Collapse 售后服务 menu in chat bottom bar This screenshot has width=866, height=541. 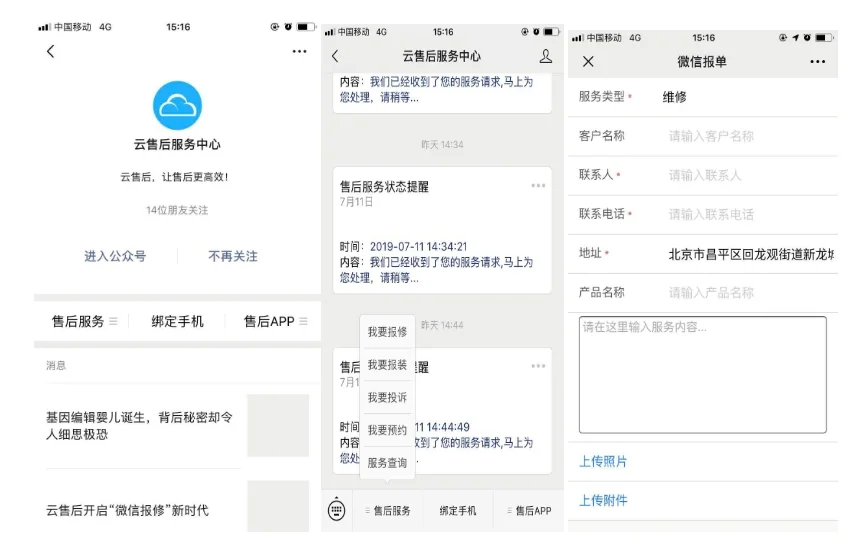pos(388,511)
